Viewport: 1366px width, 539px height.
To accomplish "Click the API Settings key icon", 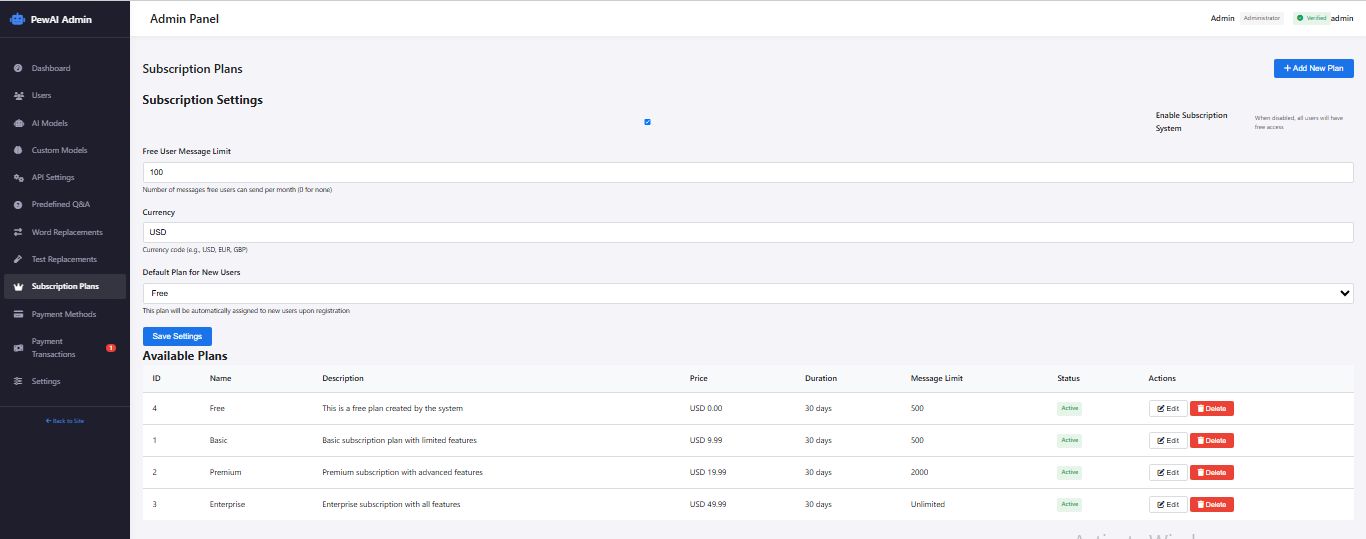I will click(18, 178).
